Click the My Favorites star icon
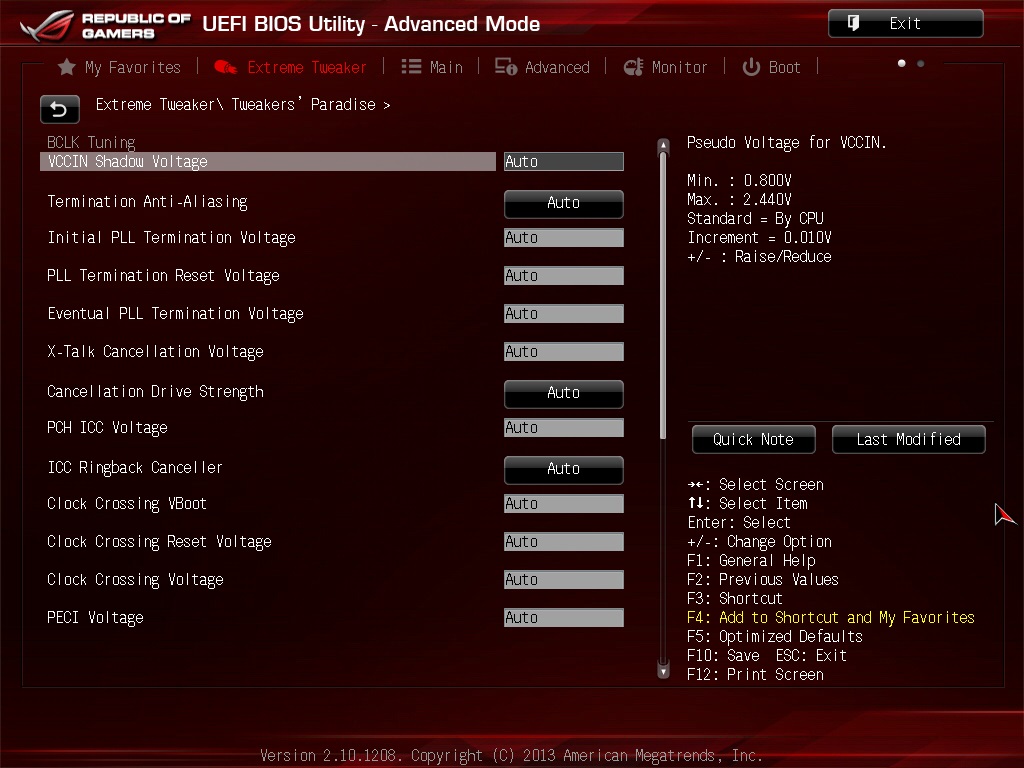This screenshot has width=1024, height=768. point(66,67)
